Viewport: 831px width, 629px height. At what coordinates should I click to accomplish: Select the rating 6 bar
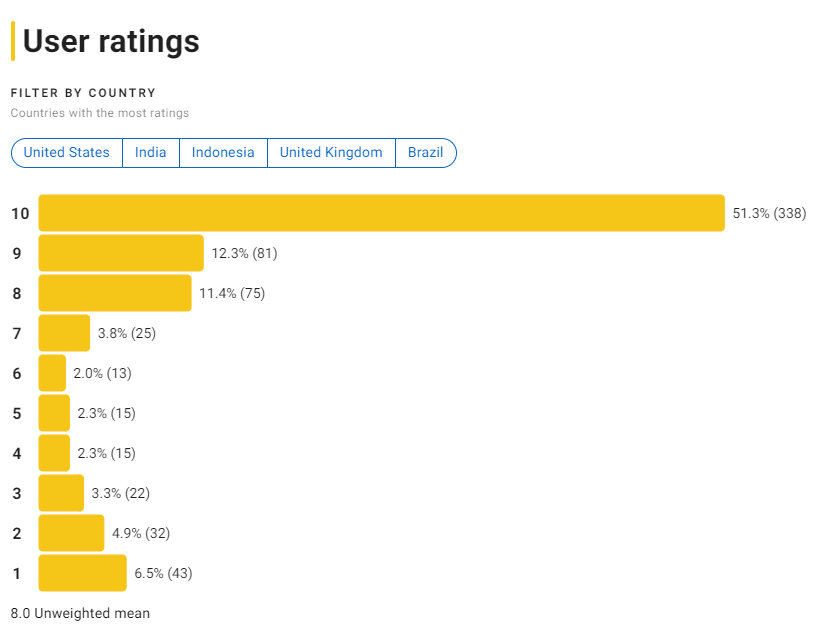click(x=52, y=373)
